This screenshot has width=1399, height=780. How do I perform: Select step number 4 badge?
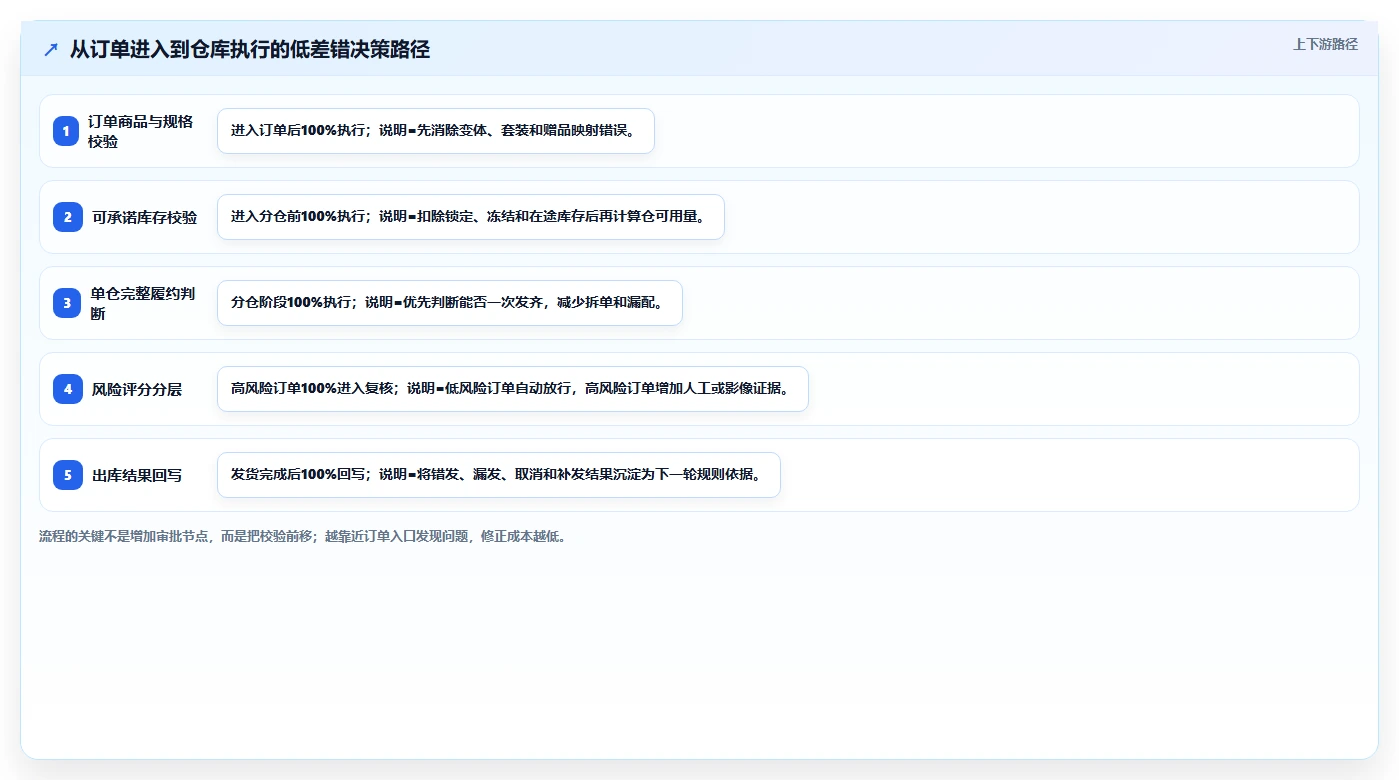pyautogui.click(x=67, y=389)
